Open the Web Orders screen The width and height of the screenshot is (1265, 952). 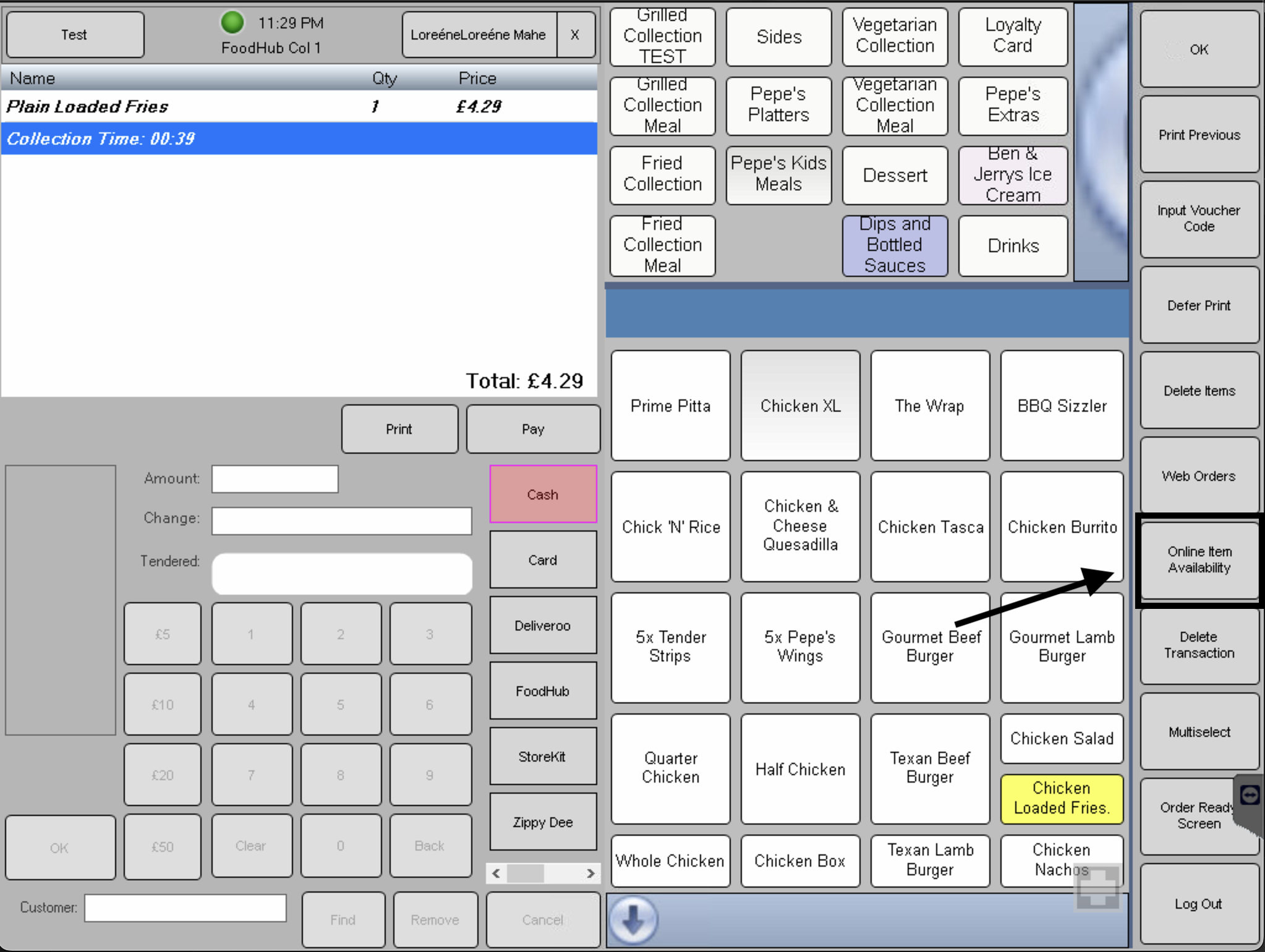1198,475
